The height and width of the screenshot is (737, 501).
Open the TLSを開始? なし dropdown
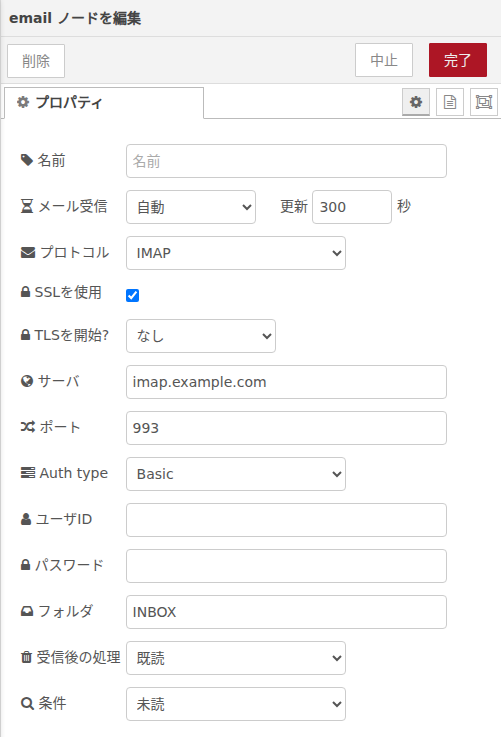click(201, 336)
